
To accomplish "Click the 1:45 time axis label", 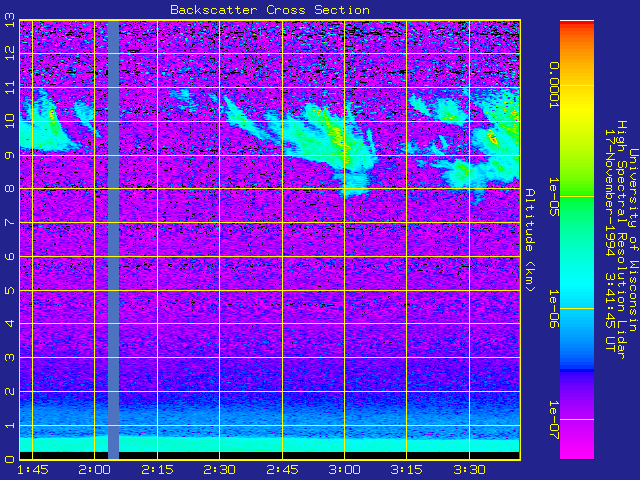I will 32,470.
